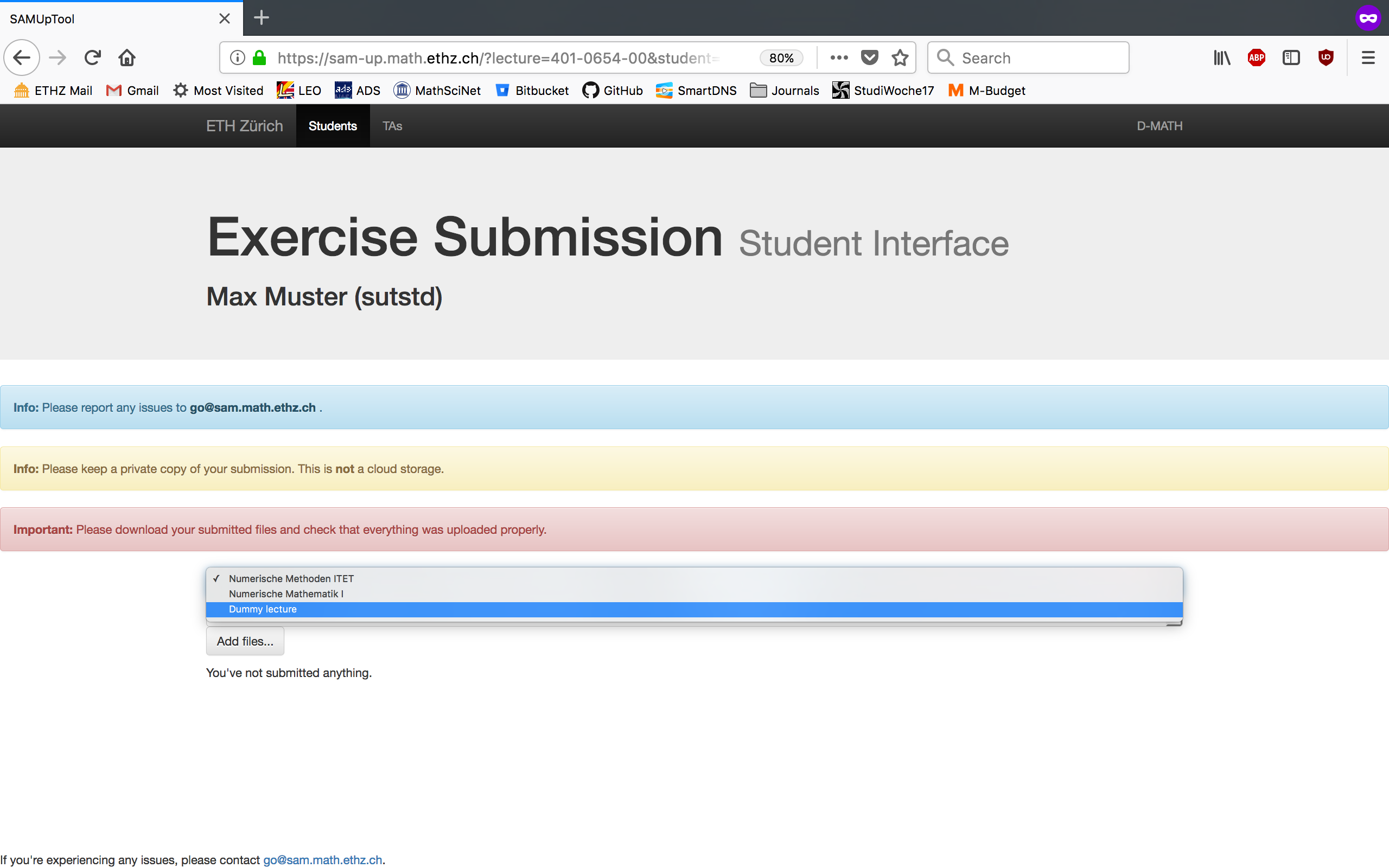This screenshot has height=868, width=1389.
Task: Show site information icon in address bar
Action: coord(237,58)
